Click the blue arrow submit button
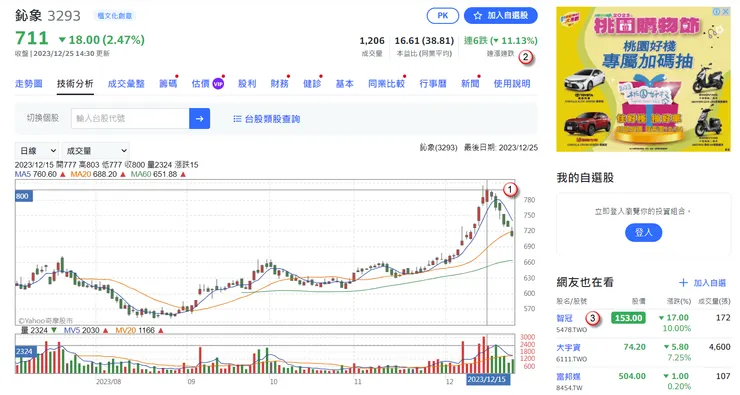The width and height of the screenshot is (740, 395). point(200,118)
